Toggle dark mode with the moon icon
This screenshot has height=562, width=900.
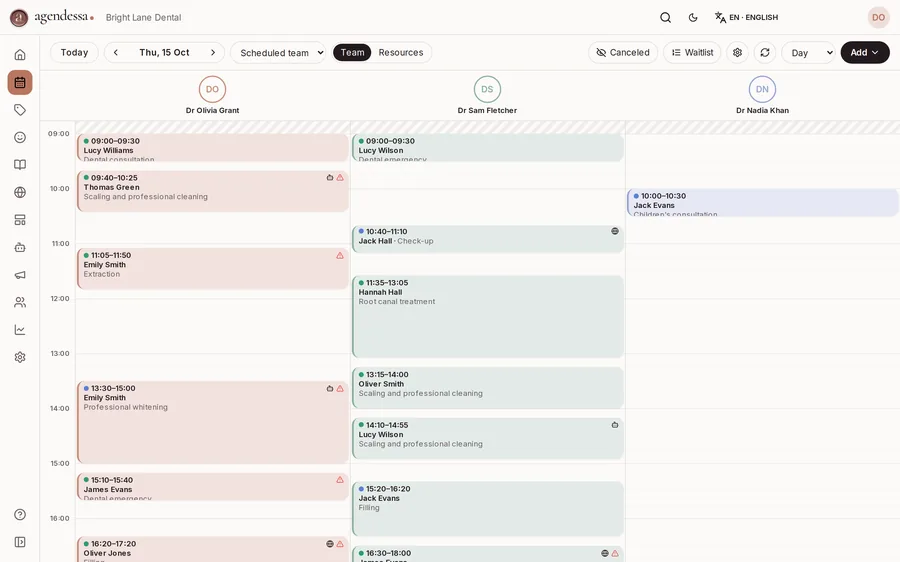point(693,17)
